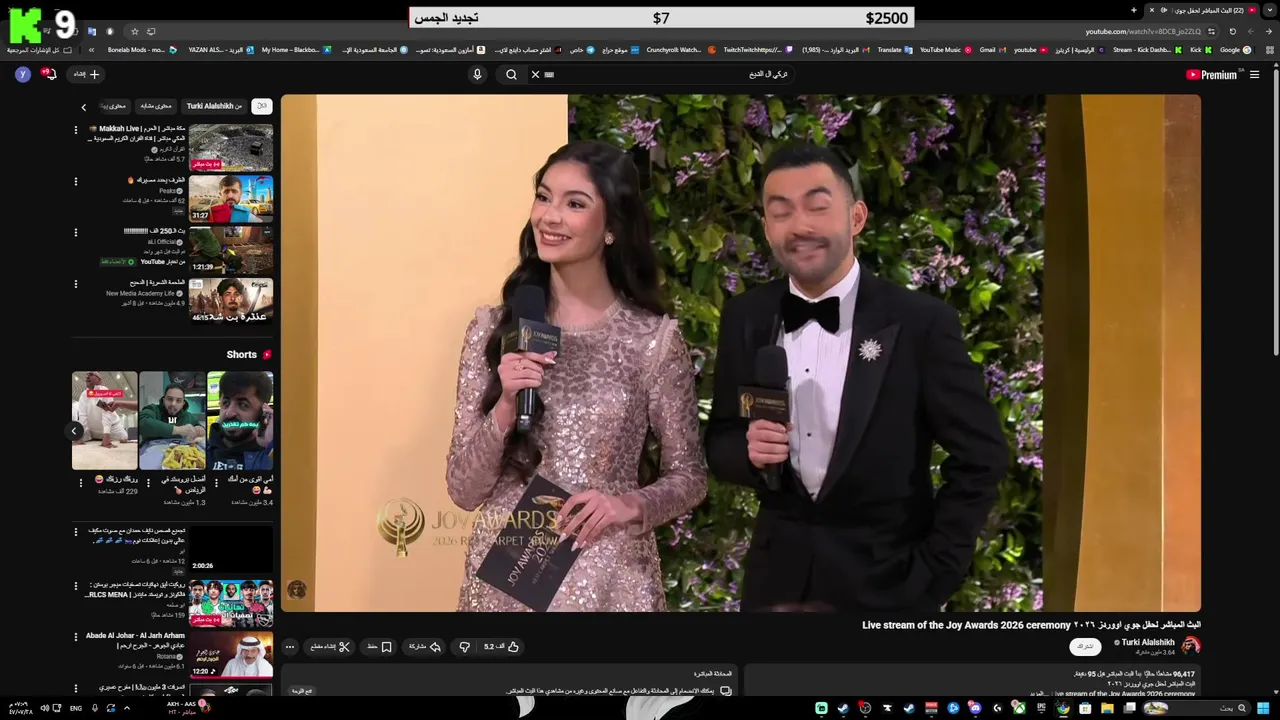This screenshot has height=720, width=1280.
Task: Go back using the browser back arrow
Action: [1270, 31]
